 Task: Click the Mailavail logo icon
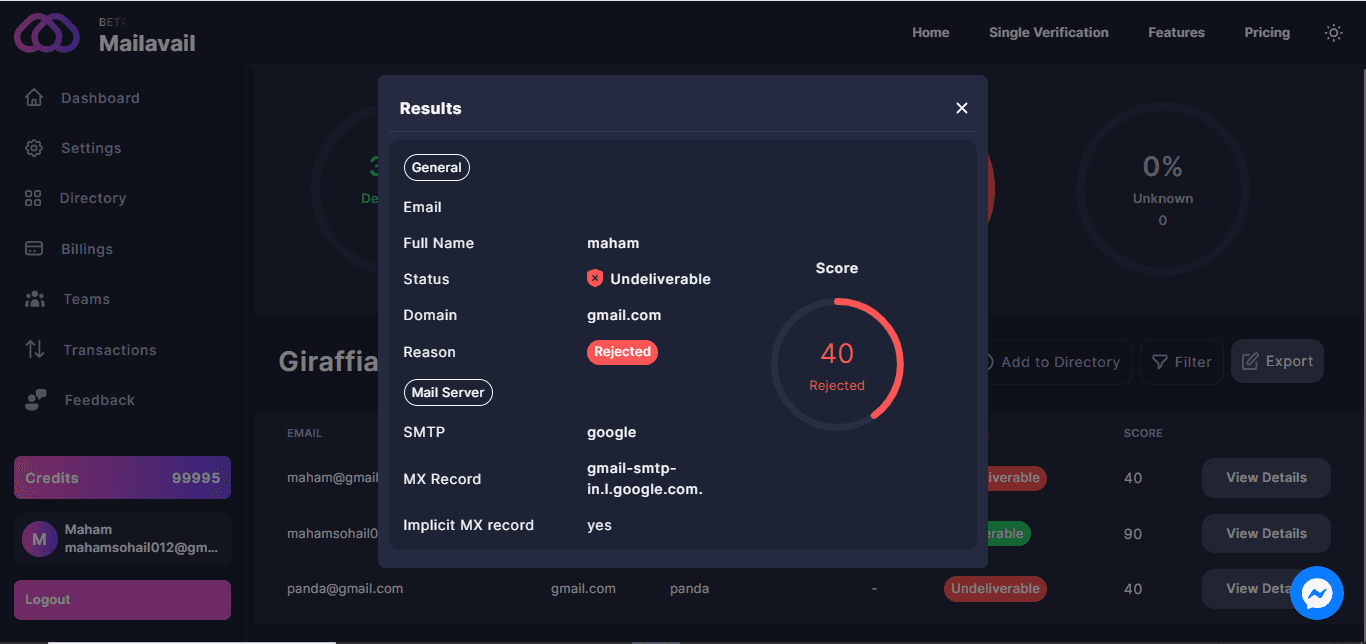coord(46,33)
